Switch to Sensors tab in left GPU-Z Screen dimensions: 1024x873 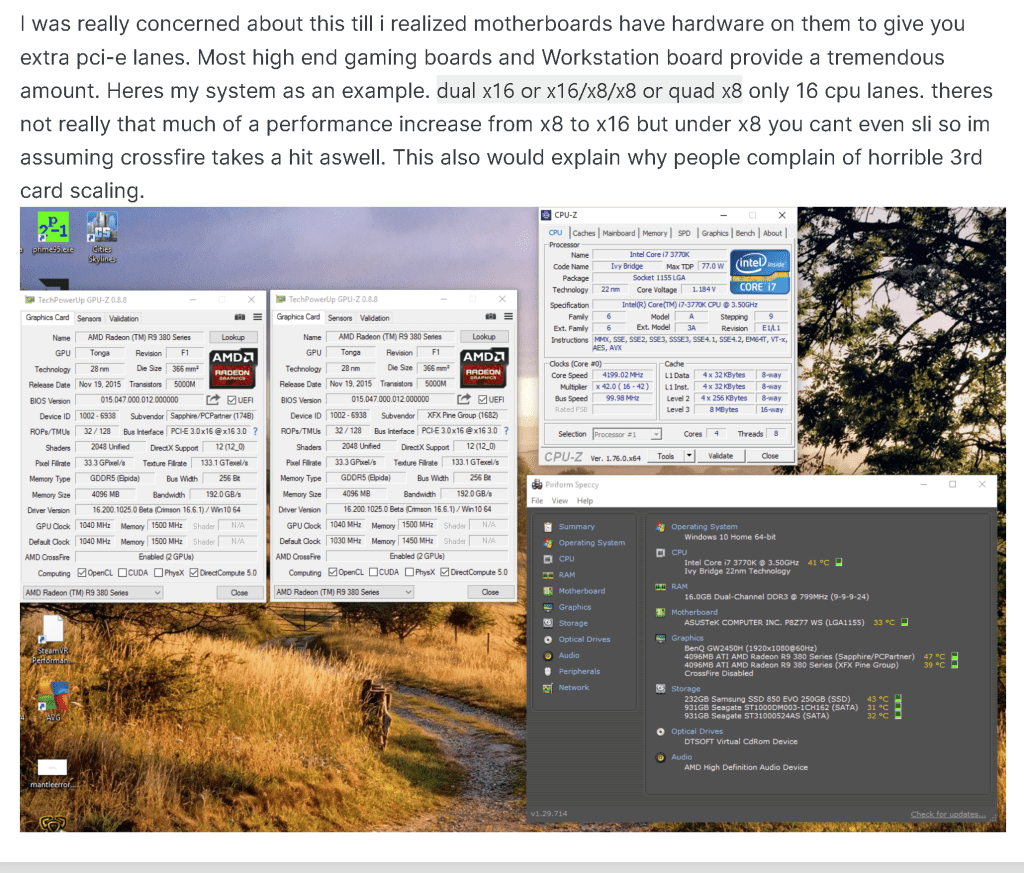click(x=89, y=319)
